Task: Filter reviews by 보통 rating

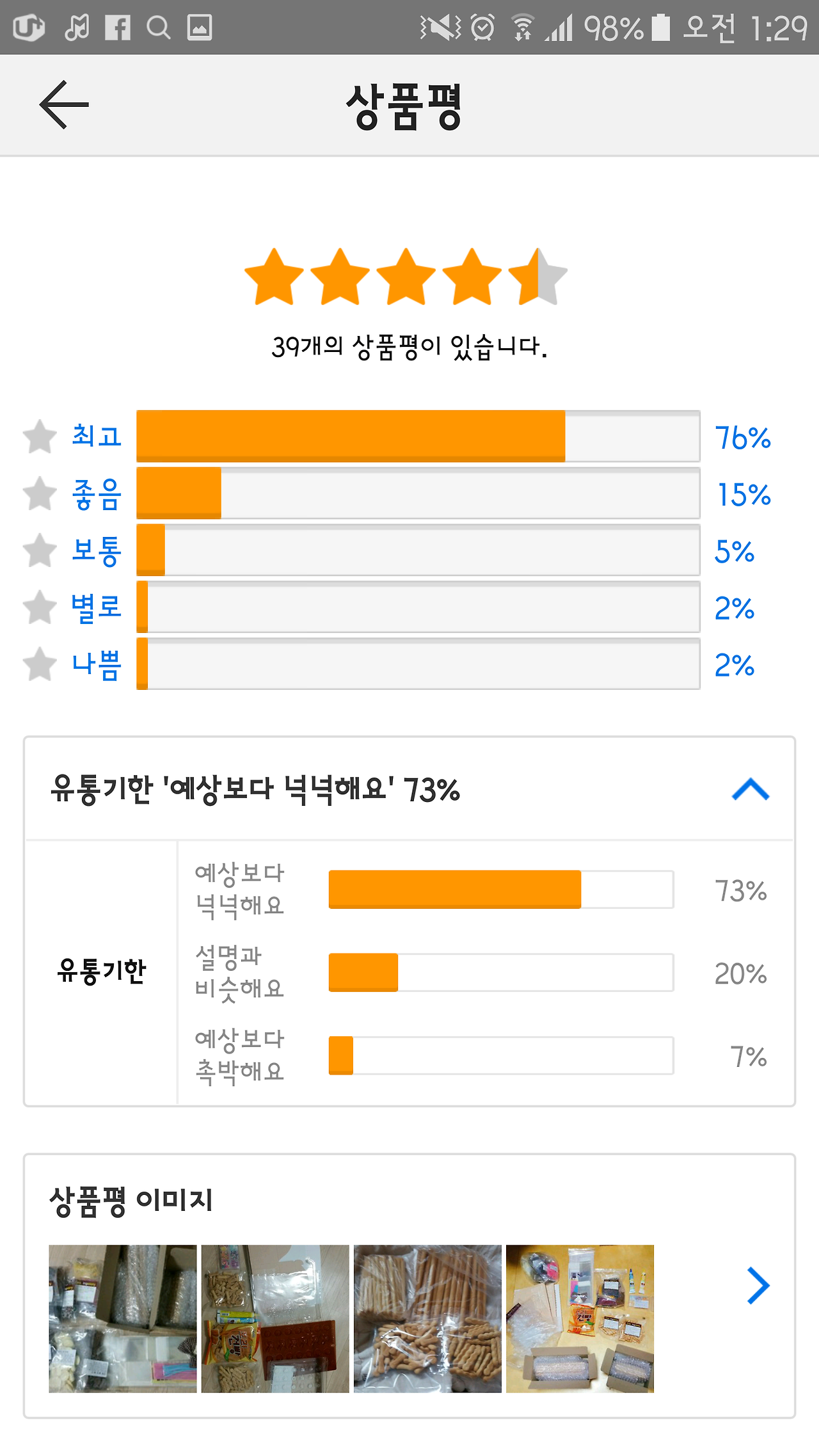Action: click(97, 550)
